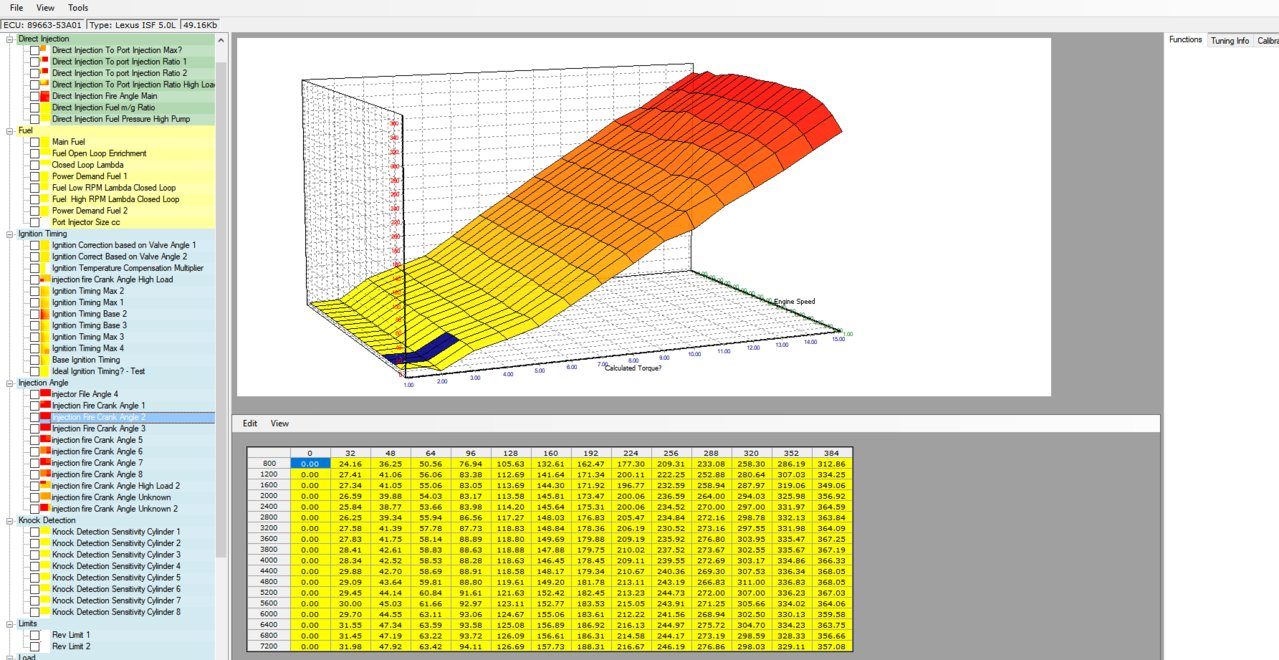Select the Functions tab
1279x660 pixels.
point(1185,40)
